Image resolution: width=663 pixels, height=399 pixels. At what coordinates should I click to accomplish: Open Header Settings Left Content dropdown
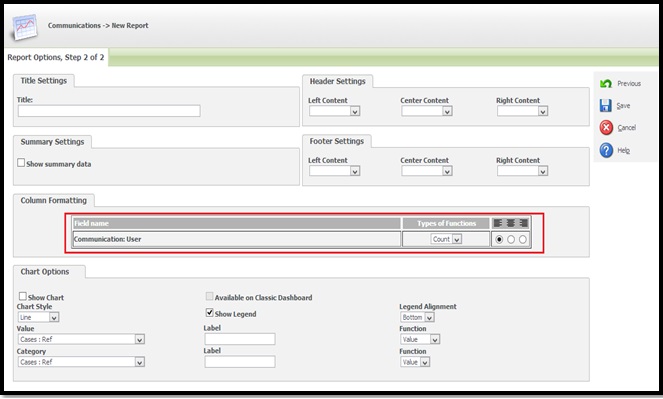(x=334, y=111)
